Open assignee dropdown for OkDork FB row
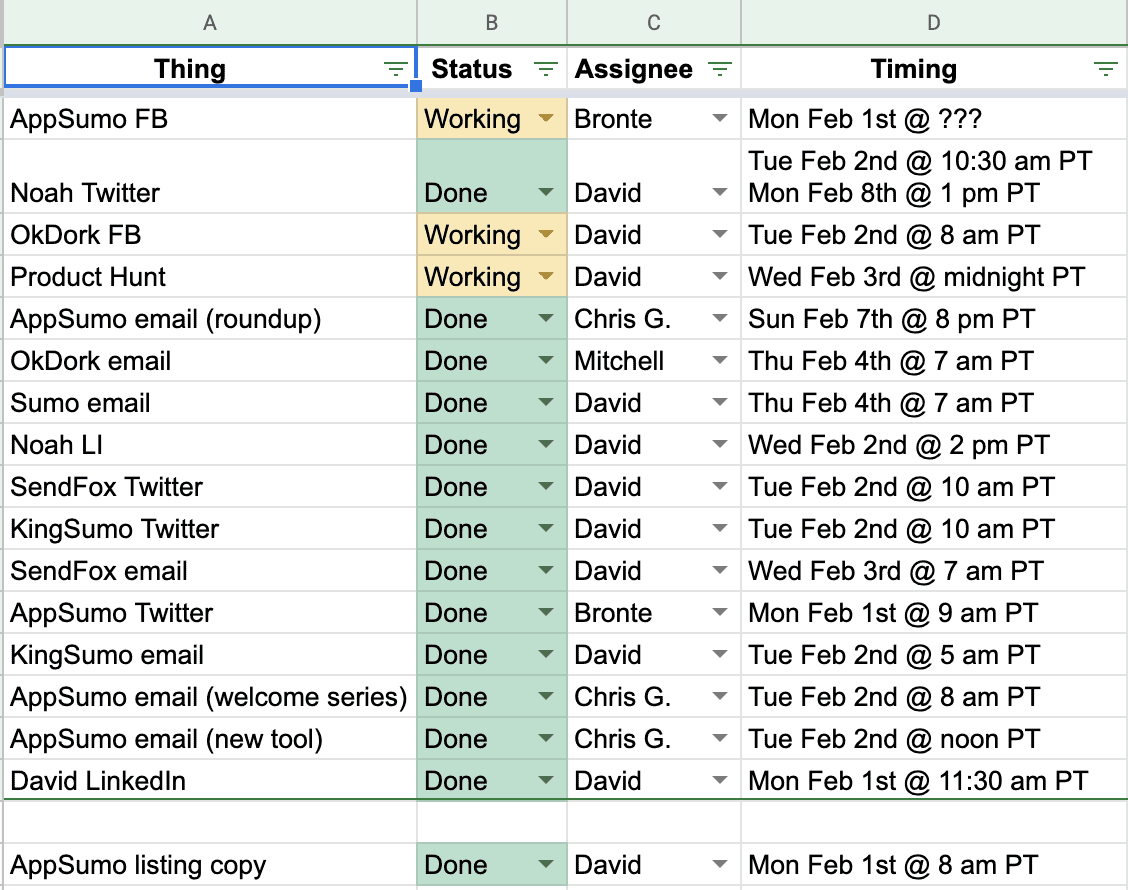 coord(720,234)
